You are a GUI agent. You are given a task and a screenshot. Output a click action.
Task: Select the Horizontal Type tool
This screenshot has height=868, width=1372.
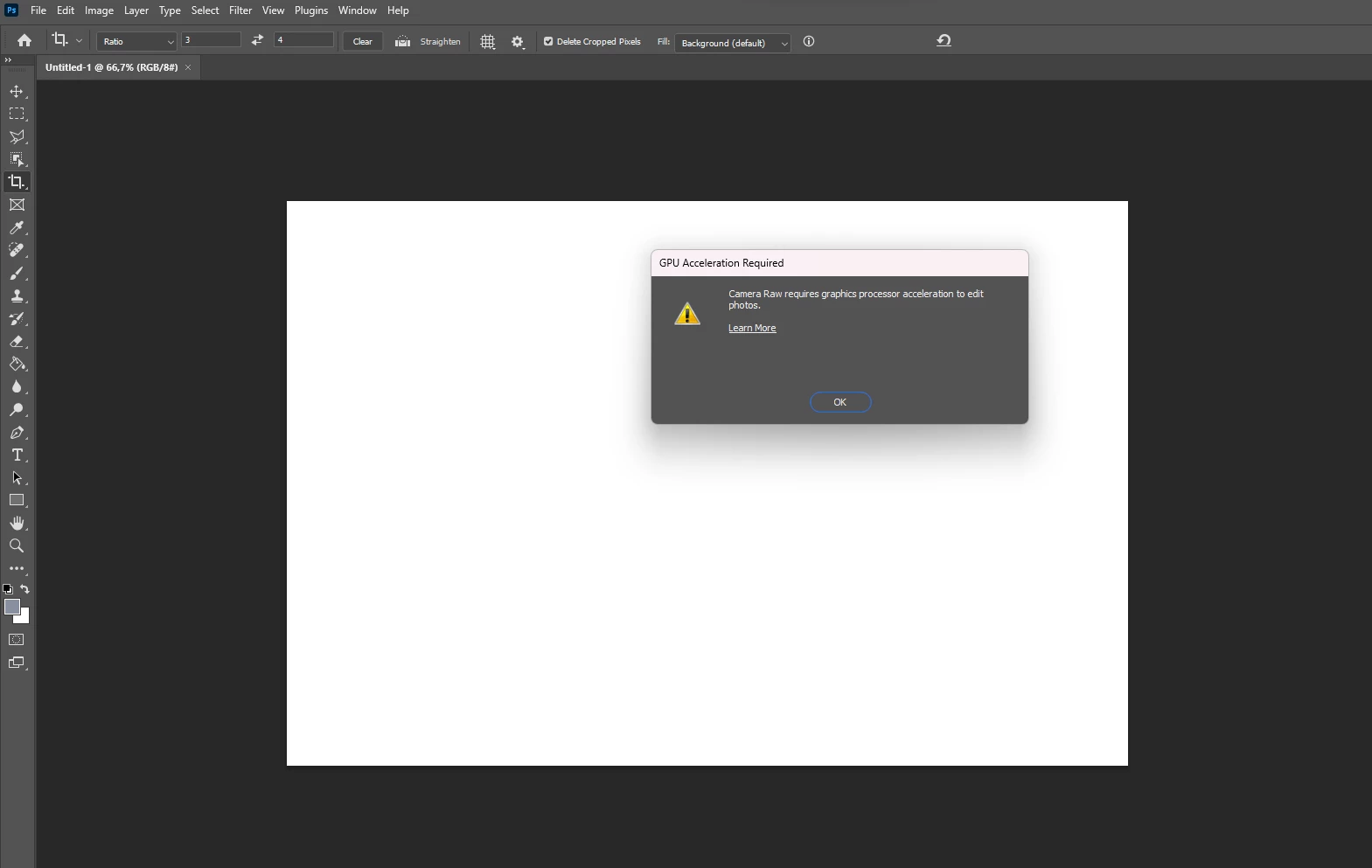tap(17, 455)
